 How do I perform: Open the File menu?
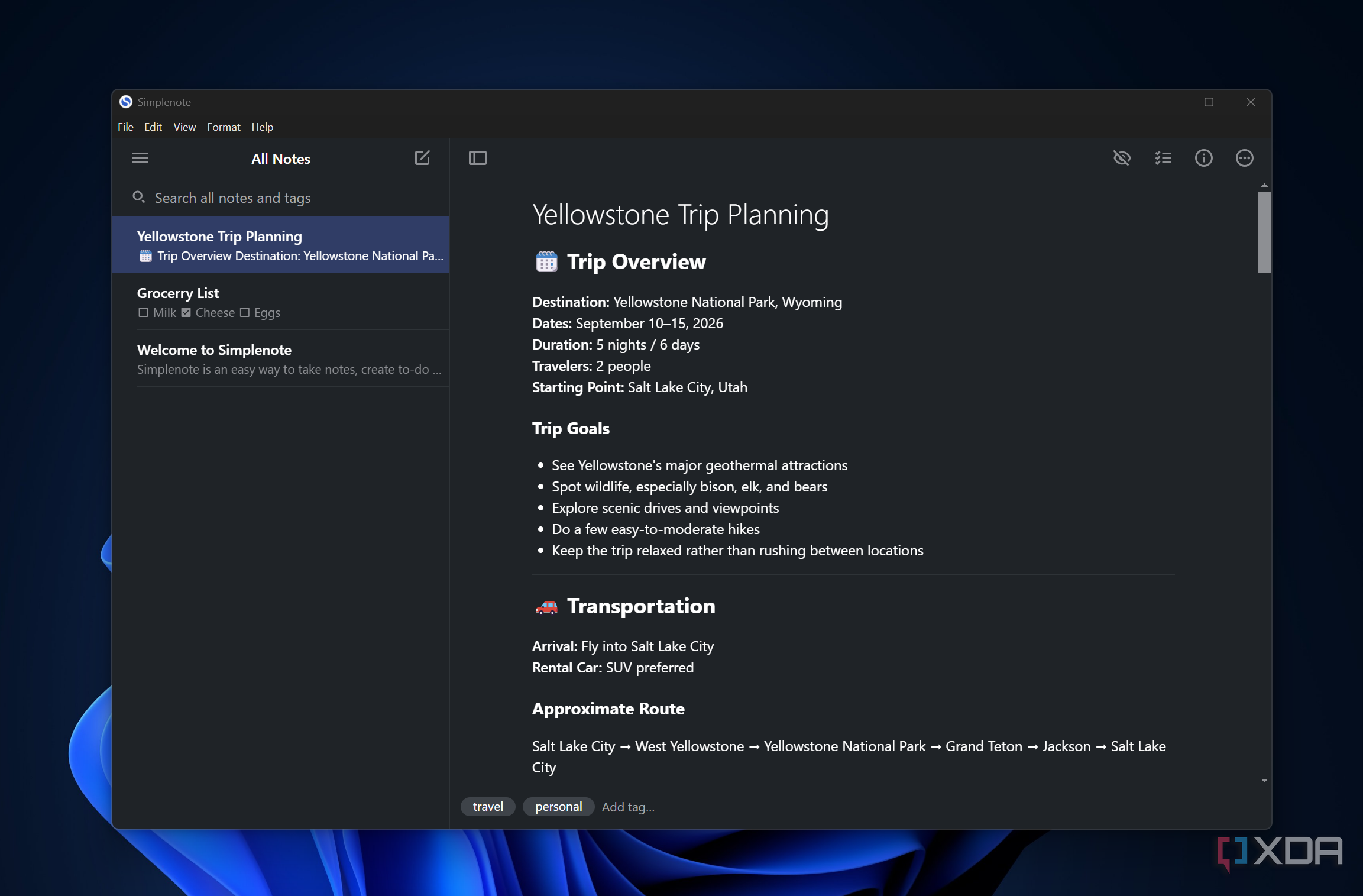coord(125,127)
